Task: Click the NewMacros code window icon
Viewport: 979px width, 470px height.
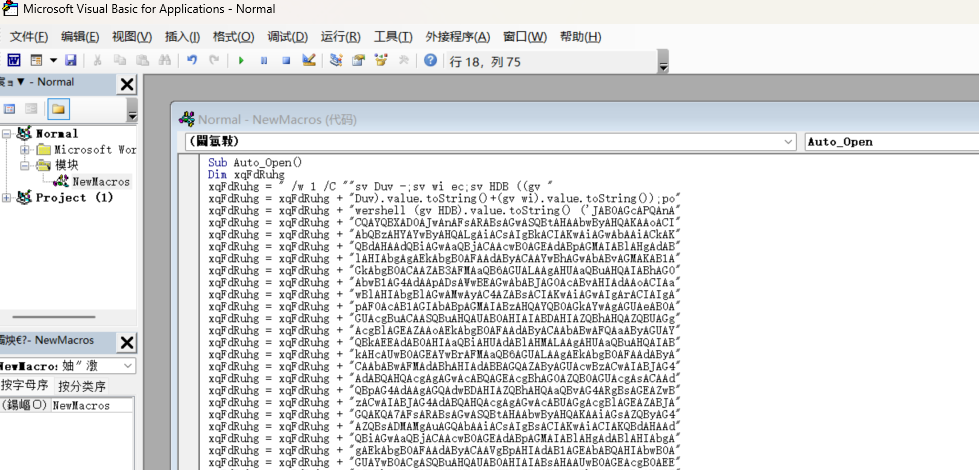Action: [186, 119]
